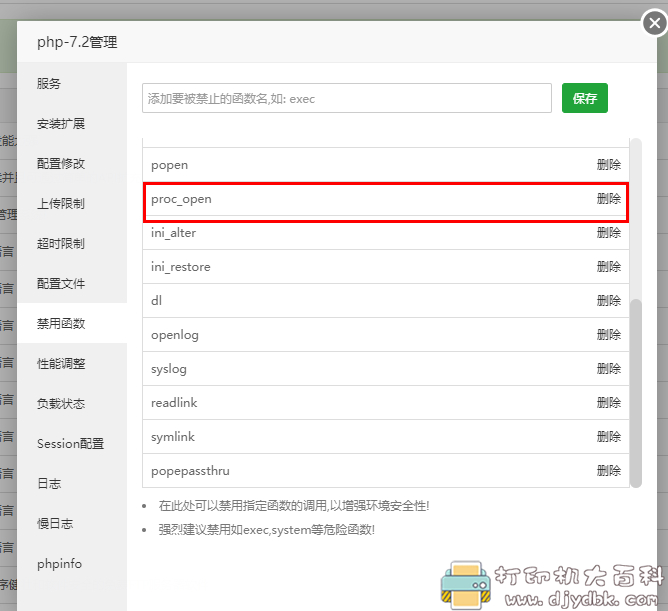Delete the popen function entry

tap(608, 165)
